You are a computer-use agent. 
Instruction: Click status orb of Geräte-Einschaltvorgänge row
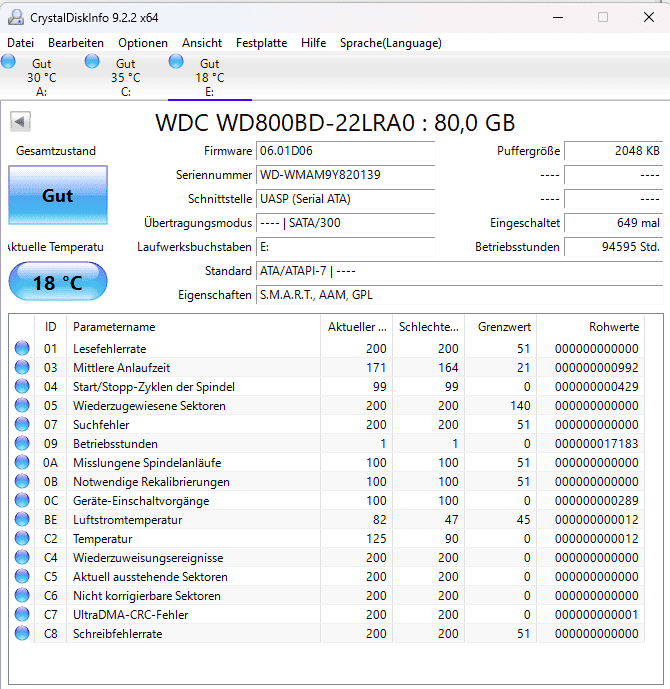click(22, 500)
